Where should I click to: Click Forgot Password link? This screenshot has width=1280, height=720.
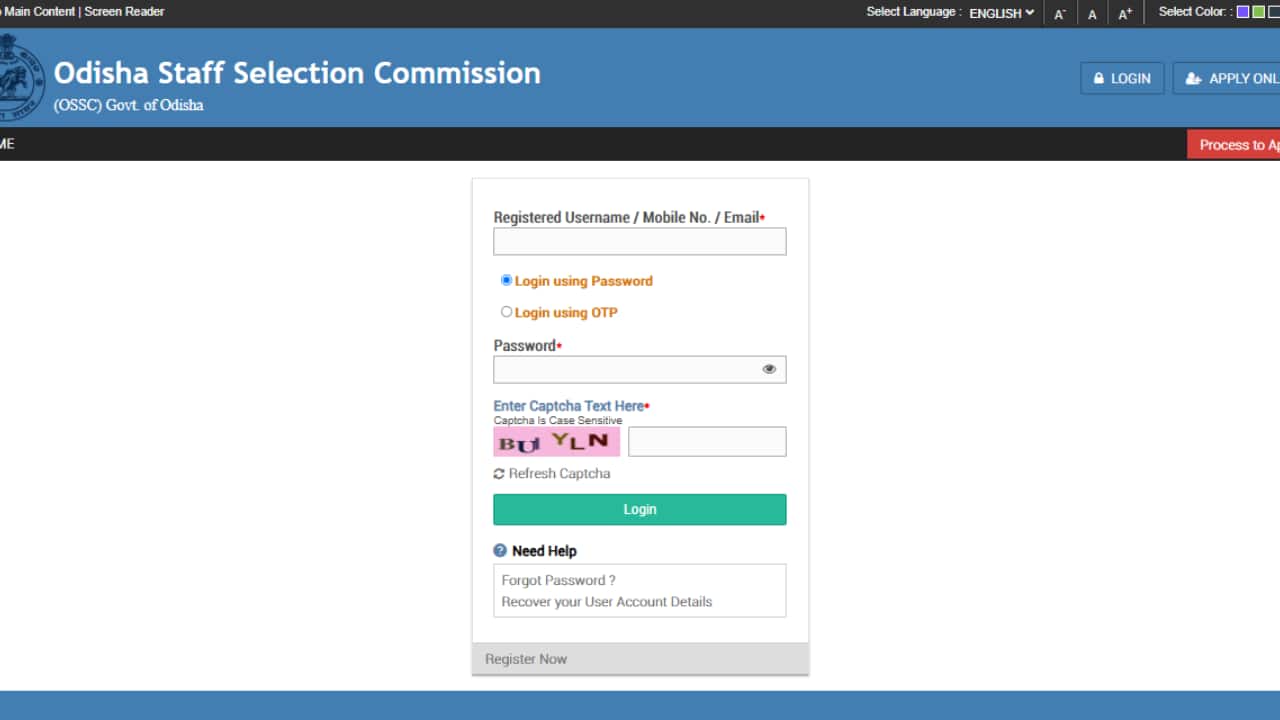pyautogui.click(x=557, y=579)
